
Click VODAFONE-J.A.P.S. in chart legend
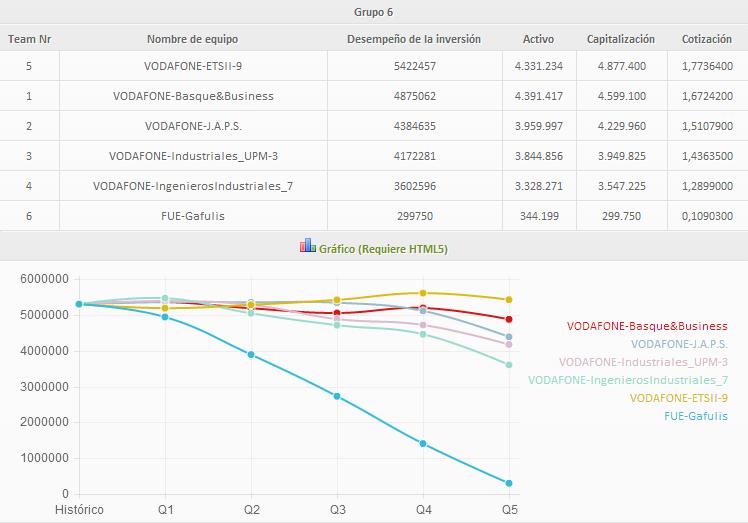click(679, 344)
